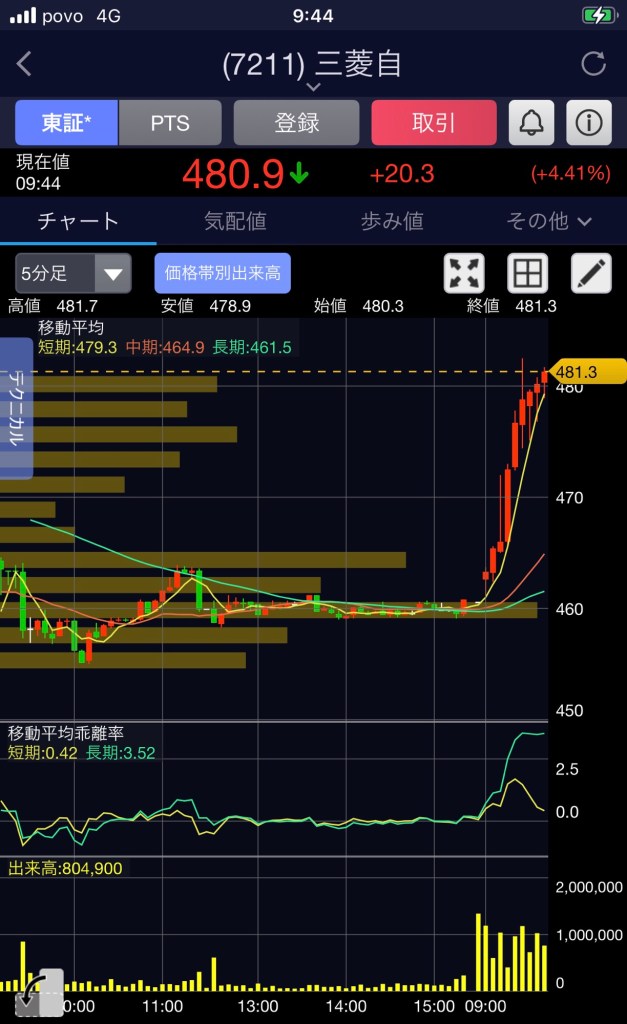Open the テクニカル side panel

tap(17, 408)
